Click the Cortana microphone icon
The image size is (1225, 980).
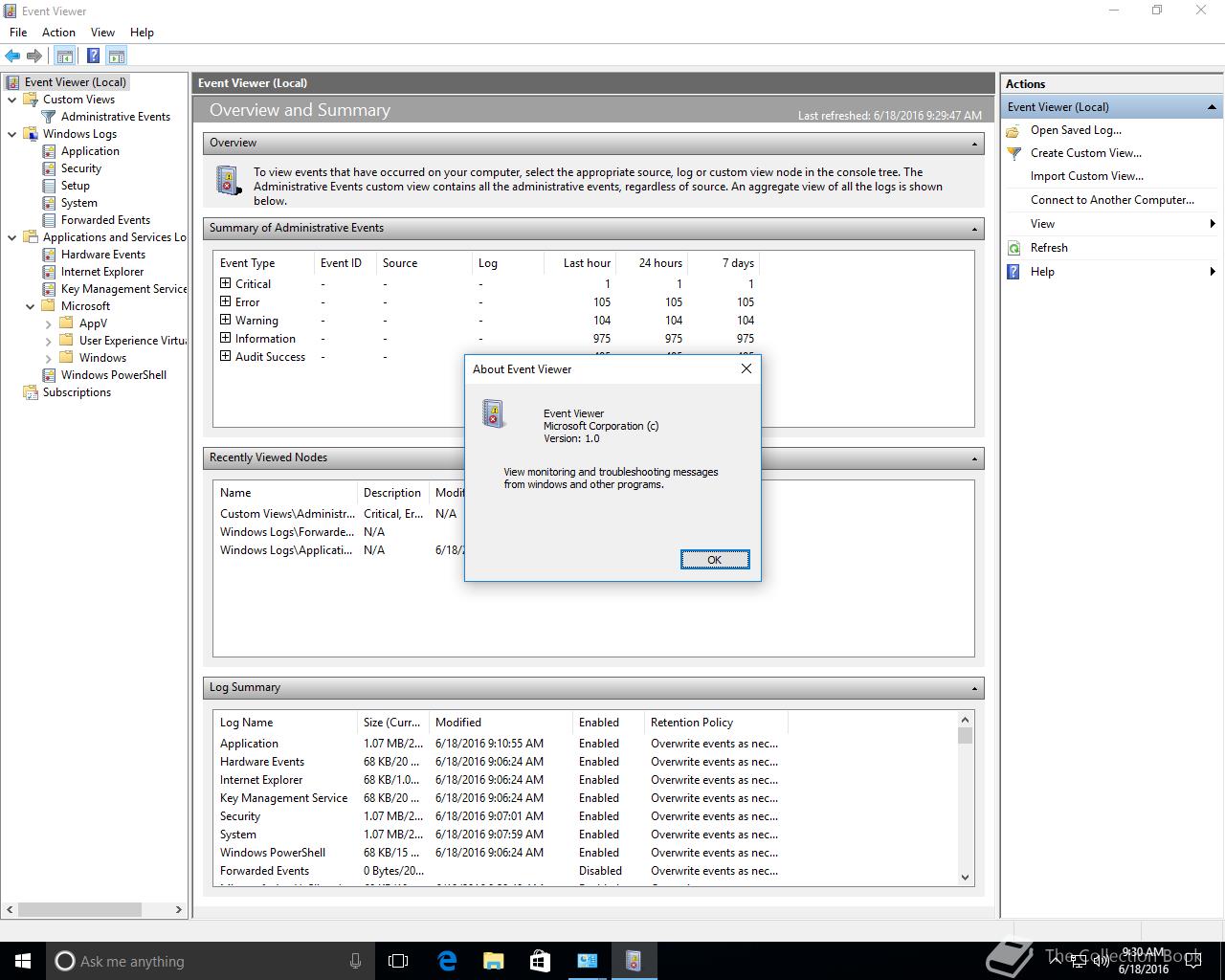[x=355, y=961]
